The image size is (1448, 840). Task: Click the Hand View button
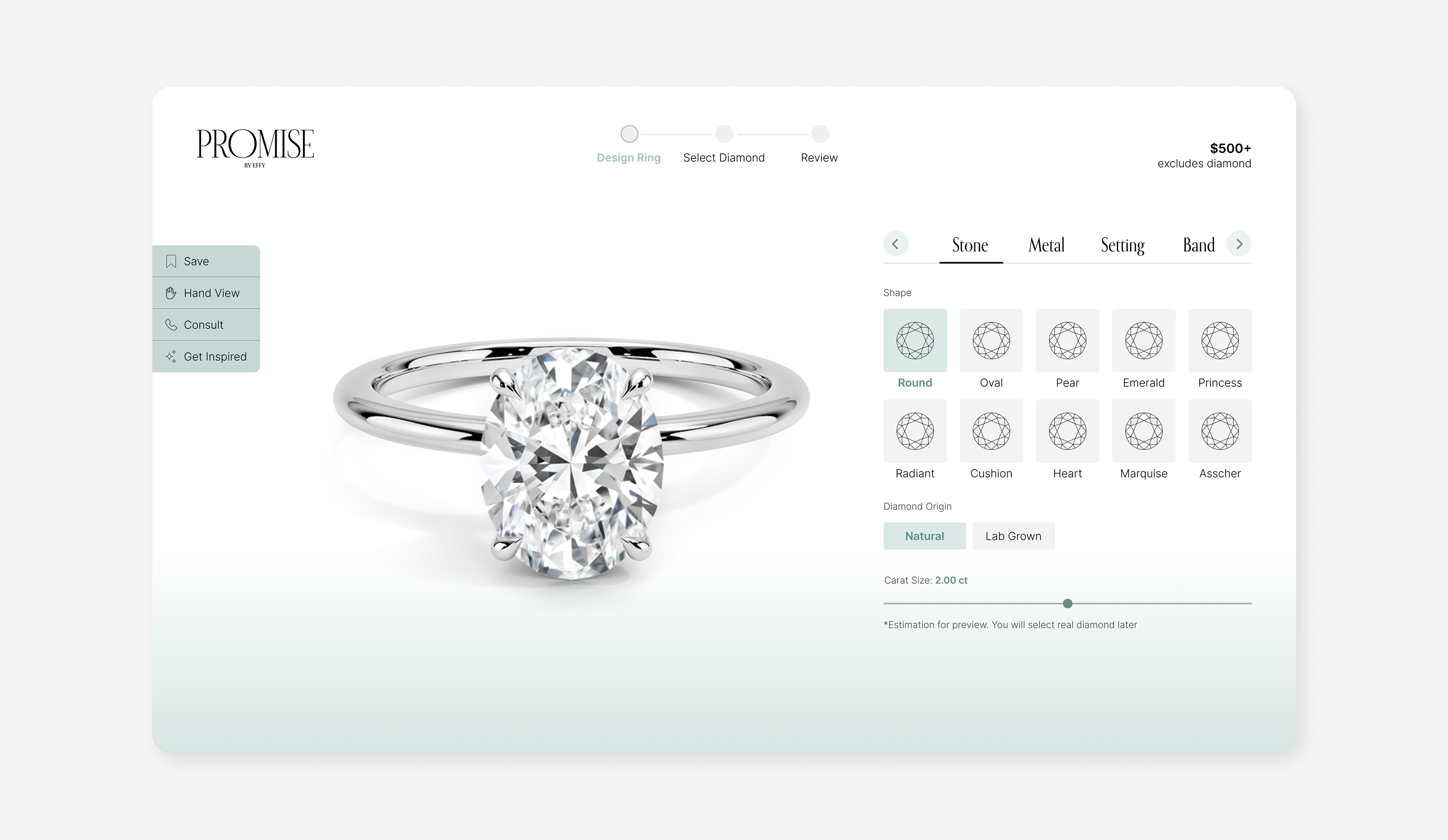(206, 293)
